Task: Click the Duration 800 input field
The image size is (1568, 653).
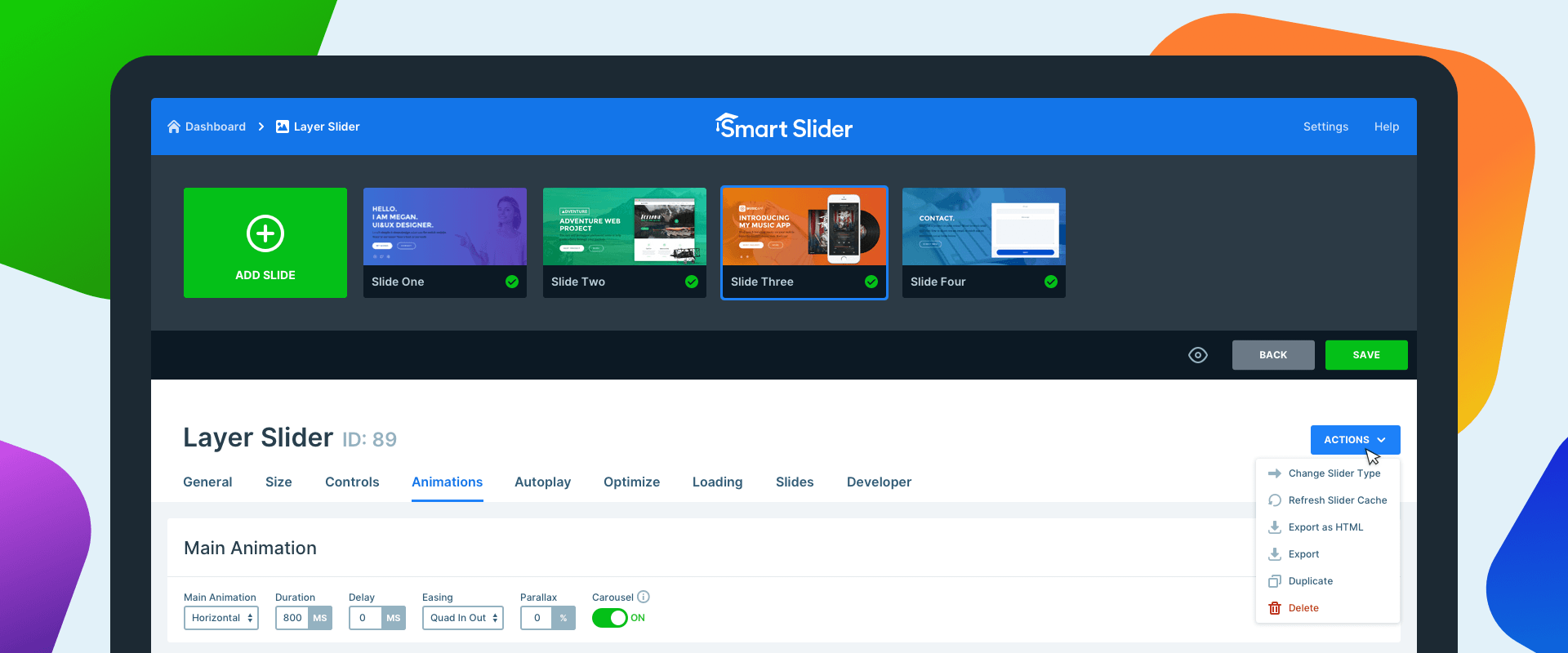Action: (x=292, y=618)
